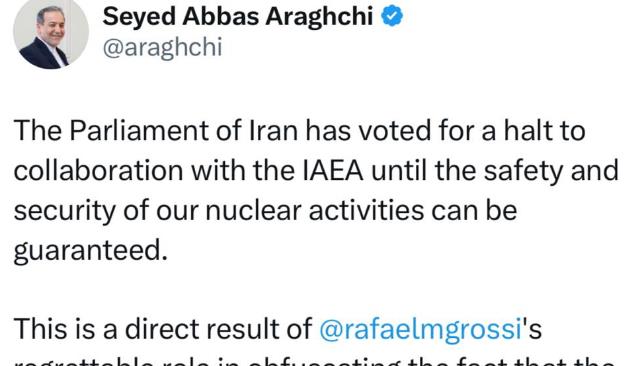Click the first tweet paragraph about Parliament
This screenshot has width=640, height=366.
[316, 191]
